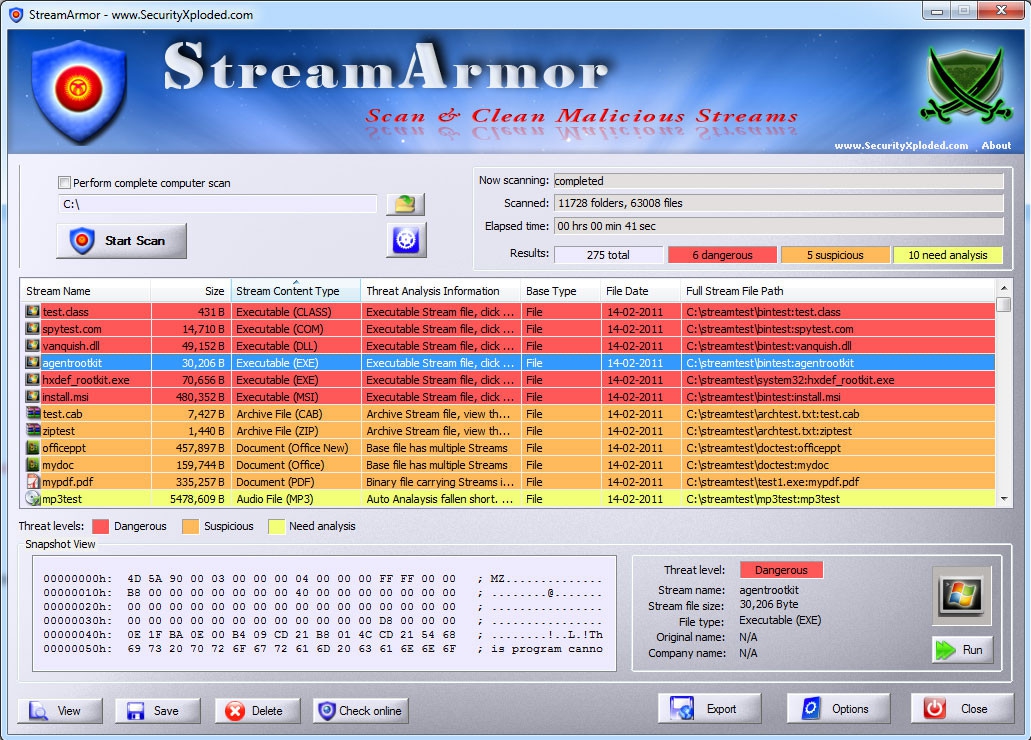Click the document icon of mydoc row
The height and width of the screenshot is (740, 1031).
pos(32,464)
